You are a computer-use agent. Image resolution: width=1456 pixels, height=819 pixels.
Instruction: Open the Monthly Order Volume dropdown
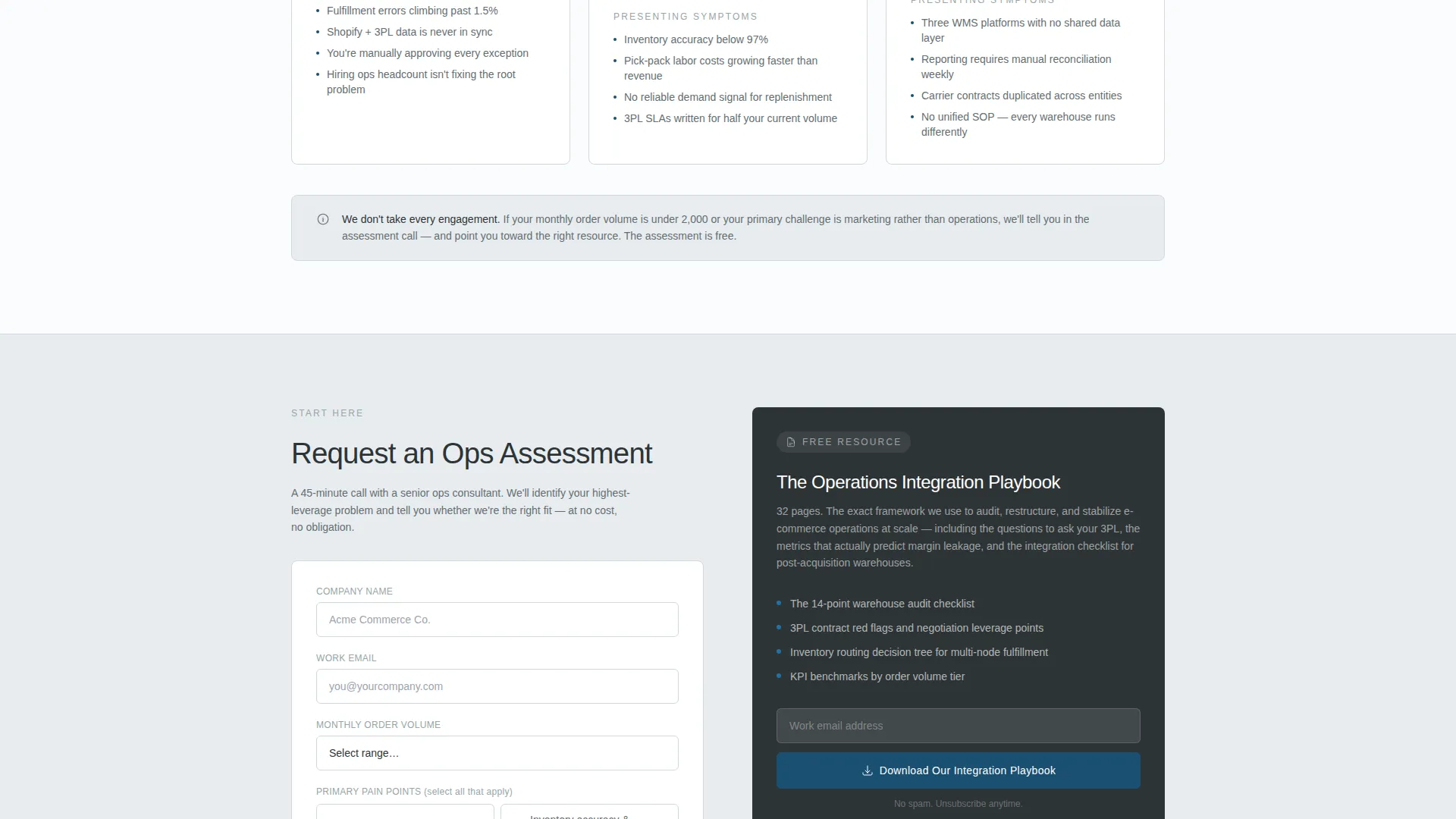(497, 753)
